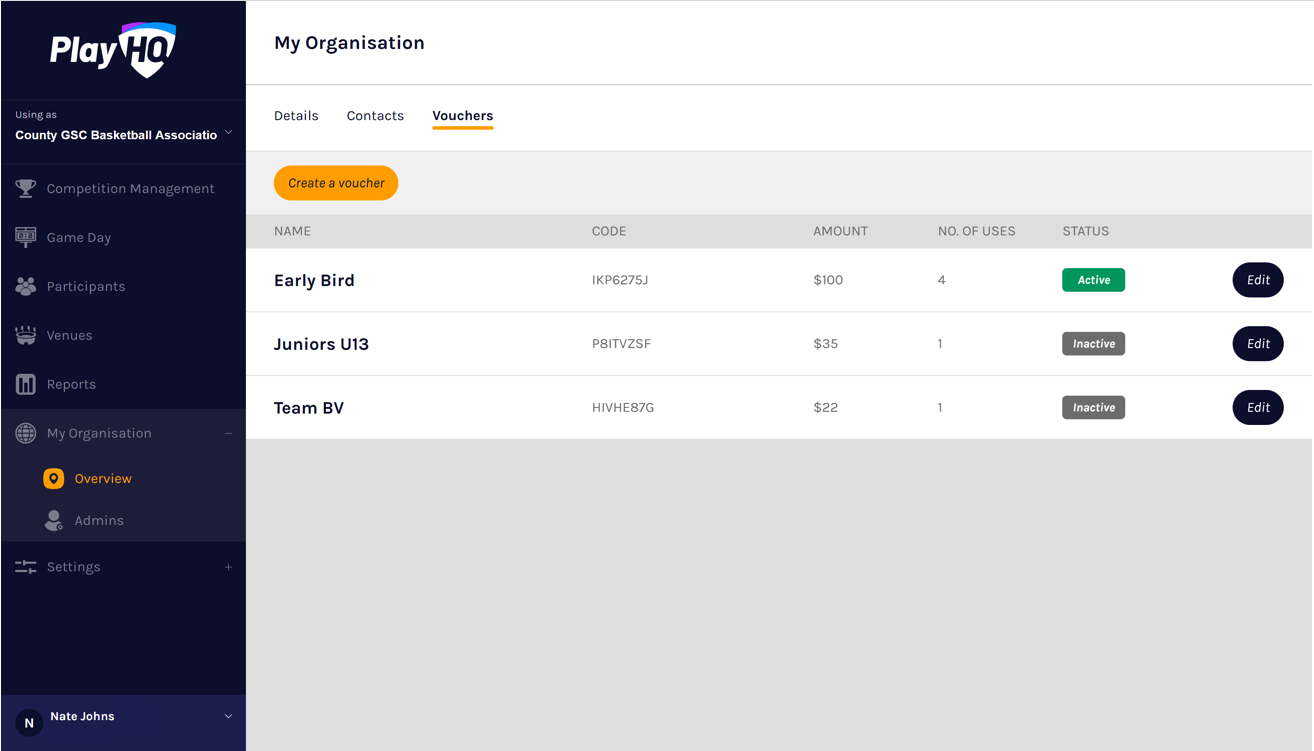Open the Nate Johns user menu
The image size is (1314, 751).
[x=228, y=716]
